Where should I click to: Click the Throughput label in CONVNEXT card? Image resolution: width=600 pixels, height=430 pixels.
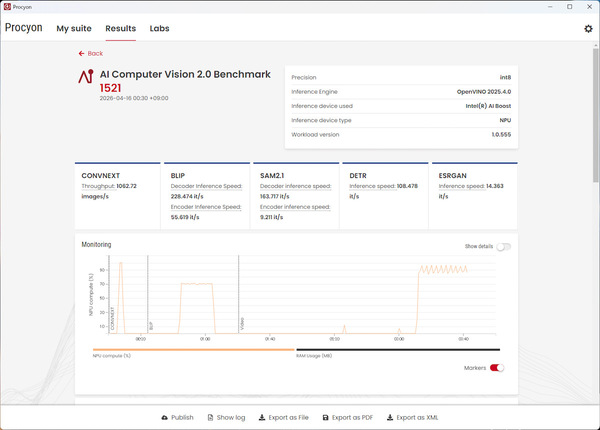click(98, 186)
